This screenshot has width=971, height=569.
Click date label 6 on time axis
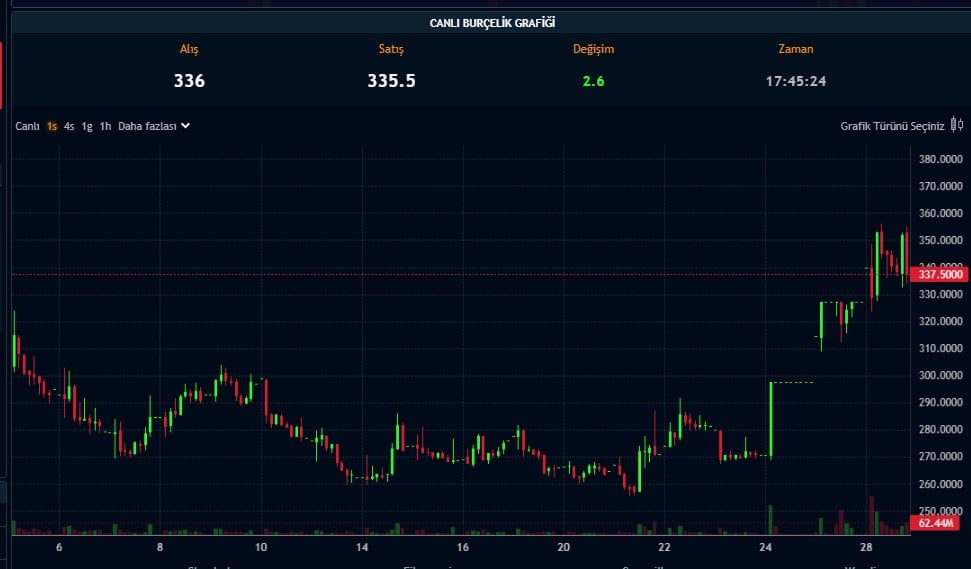[x=59, y=548]
